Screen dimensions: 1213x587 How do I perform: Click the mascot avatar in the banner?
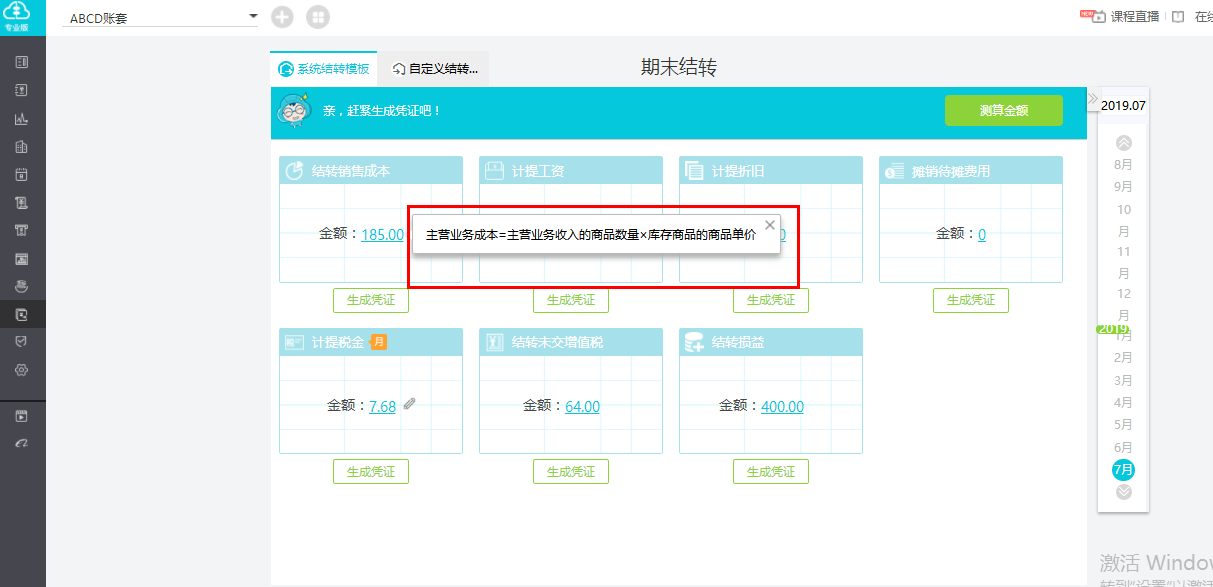(x=293, y=111)
